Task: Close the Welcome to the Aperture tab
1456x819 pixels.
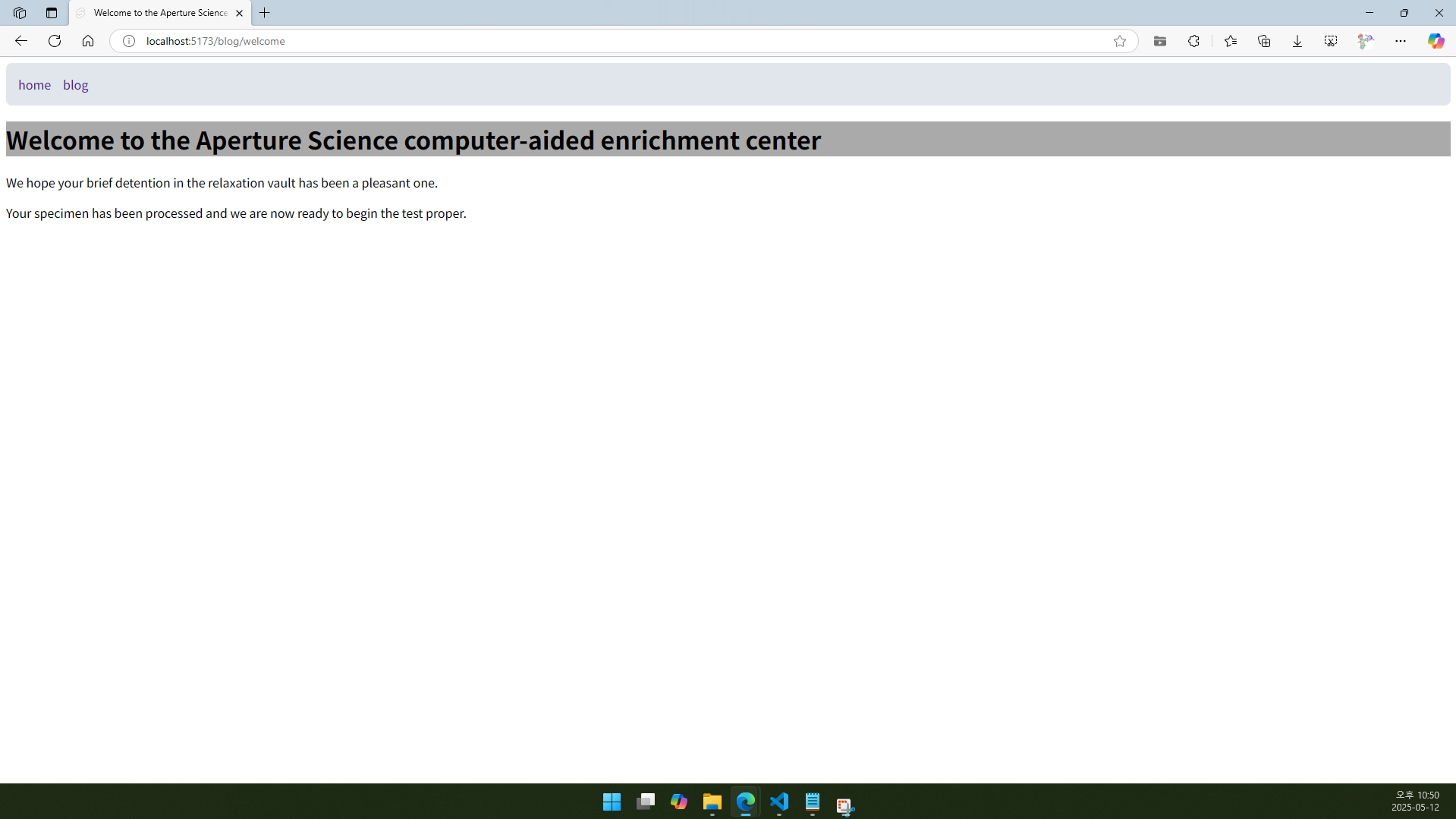Action: (x=240, y=13)
